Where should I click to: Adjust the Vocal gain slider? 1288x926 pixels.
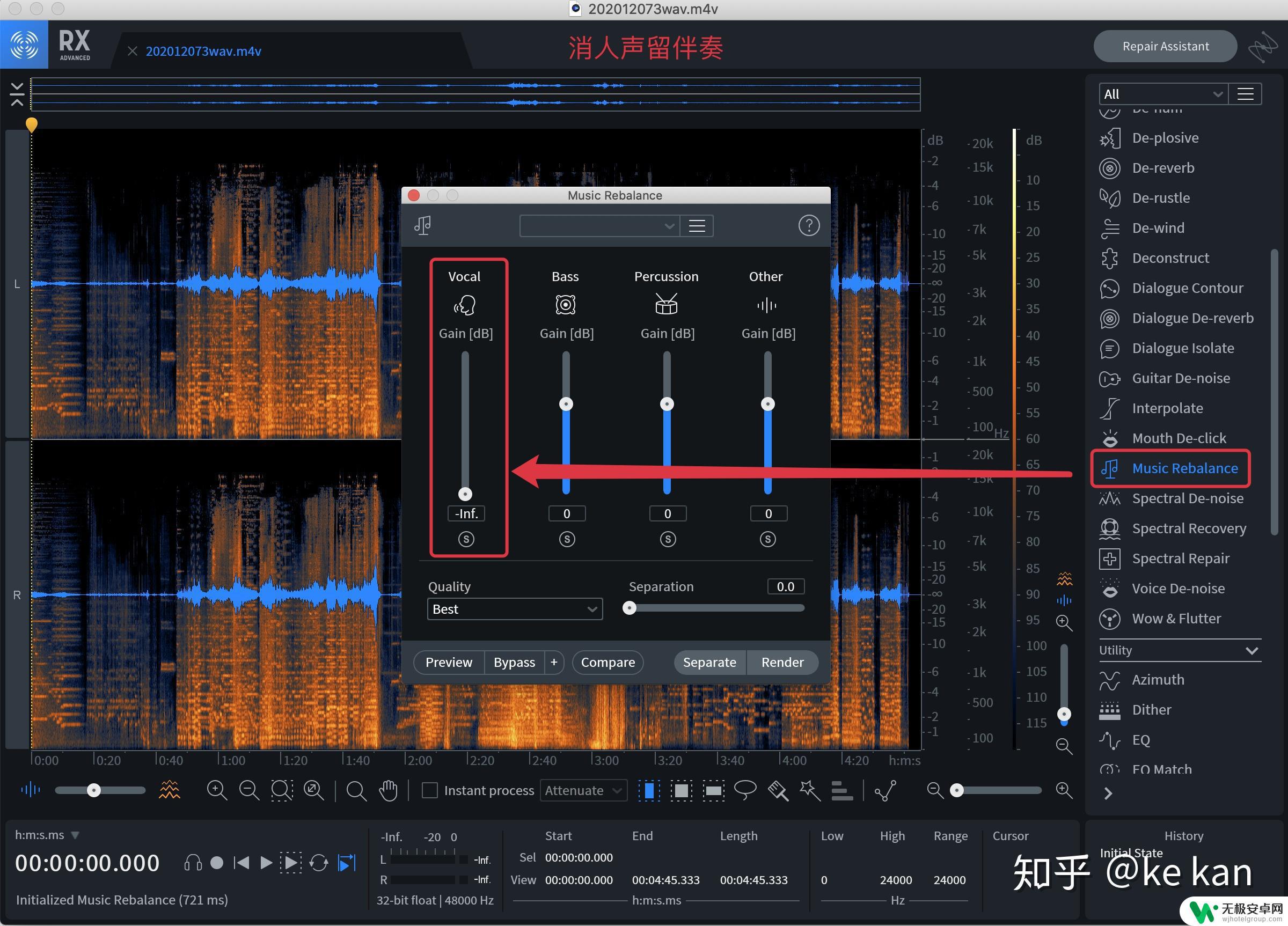(x=465, y=494)
